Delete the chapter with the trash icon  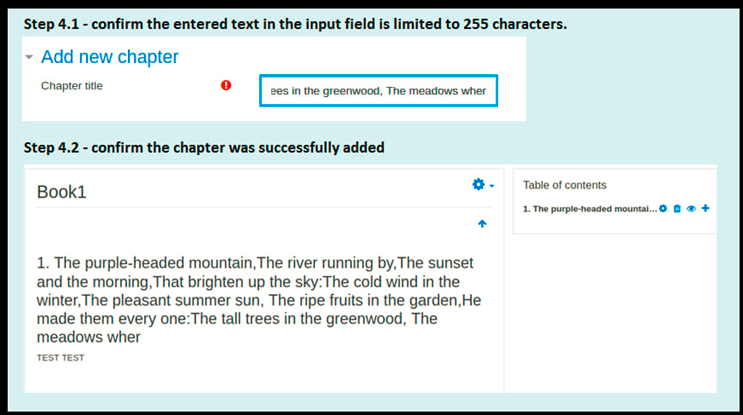coord(677,208)
